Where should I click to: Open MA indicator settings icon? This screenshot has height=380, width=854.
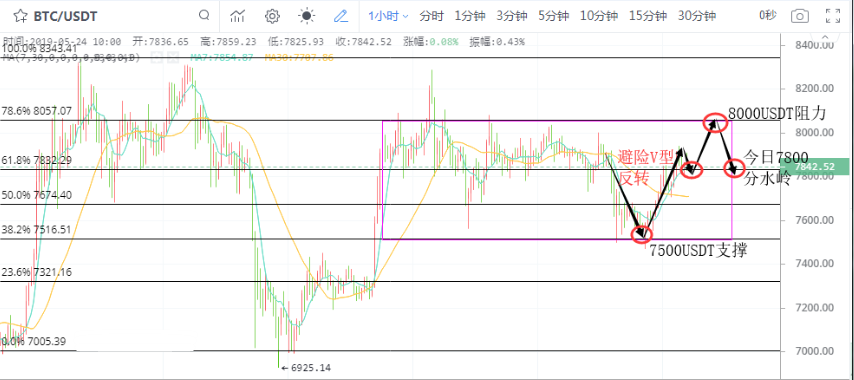point(158,57)
